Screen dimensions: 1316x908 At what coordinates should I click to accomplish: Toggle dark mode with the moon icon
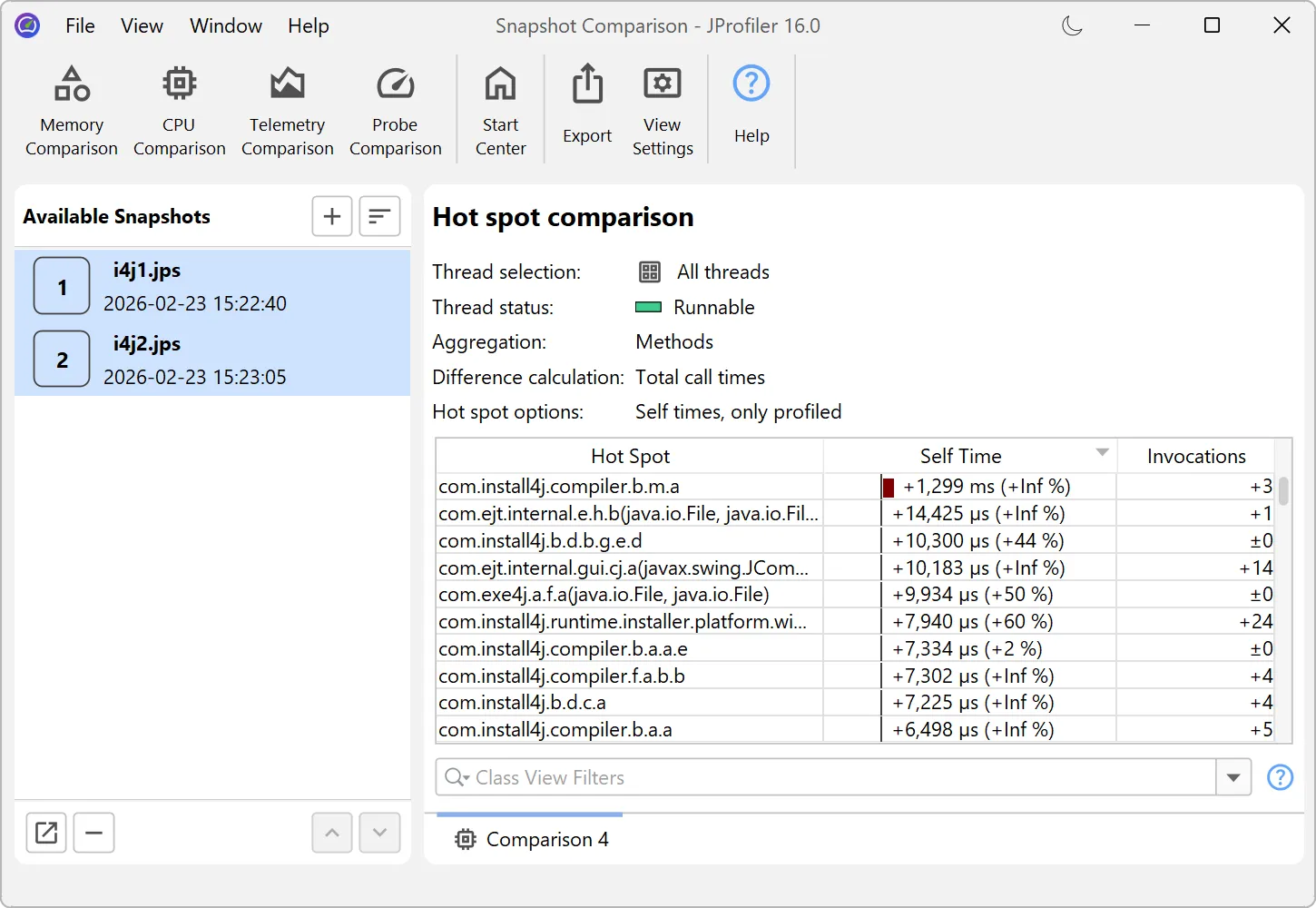(x=1072, y=25)
